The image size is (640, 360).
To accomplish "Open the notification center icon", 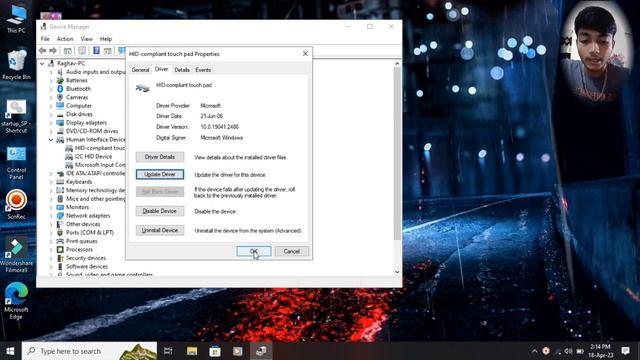I will tap(625, 351).
